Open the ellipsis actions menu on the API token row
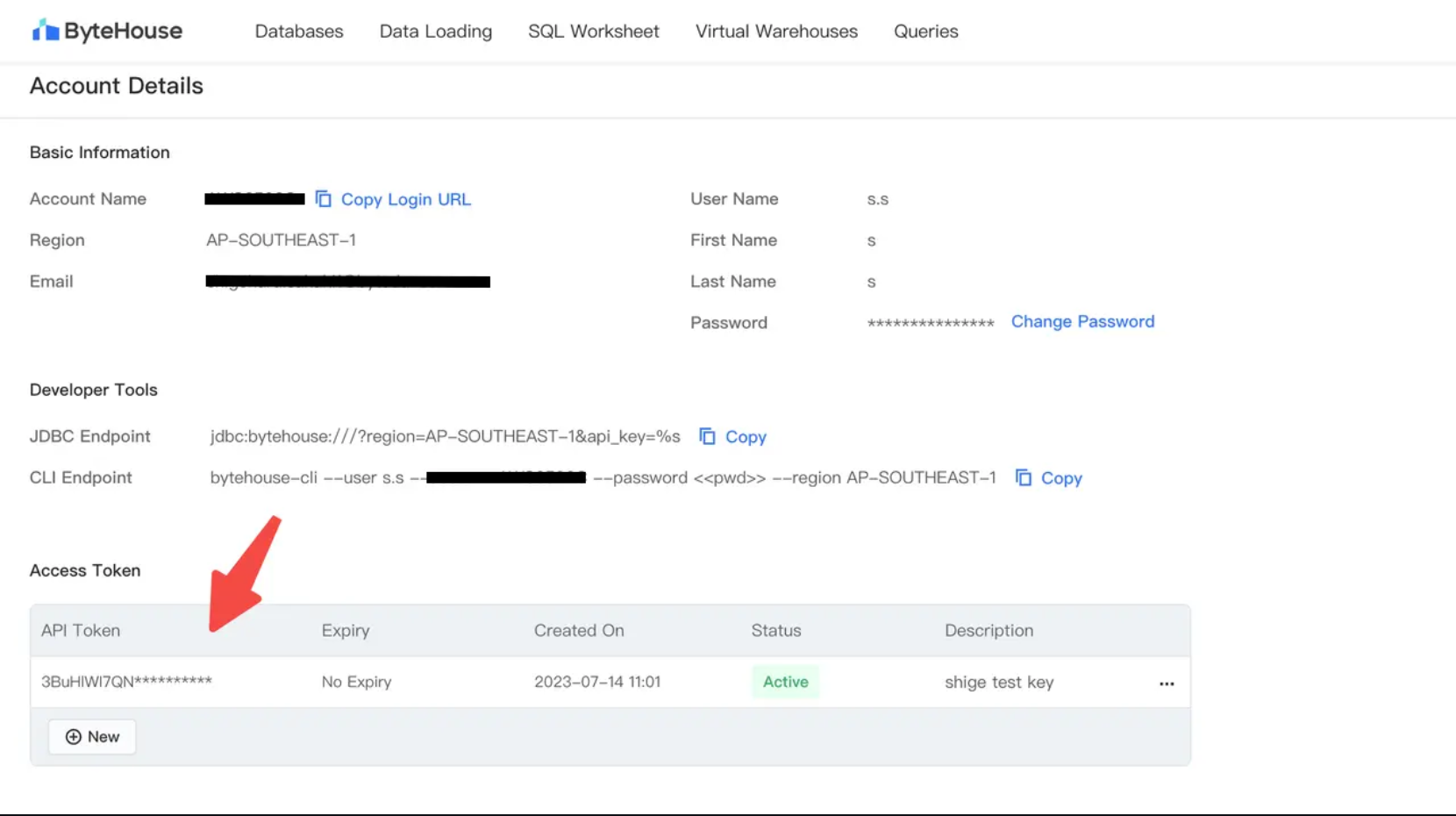 1166,684
